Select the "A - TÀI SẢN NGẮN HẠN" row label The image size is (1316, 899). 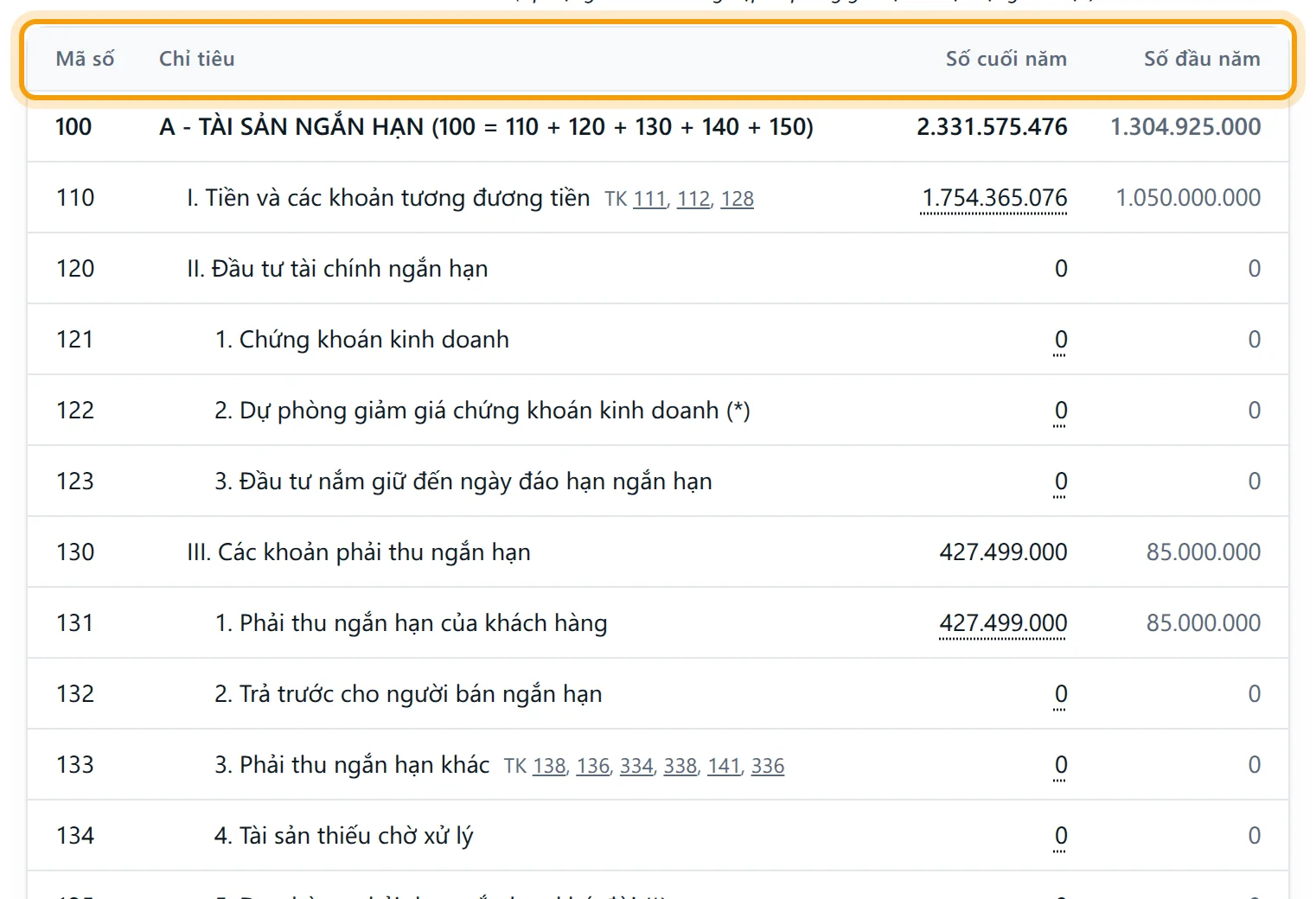486,127
